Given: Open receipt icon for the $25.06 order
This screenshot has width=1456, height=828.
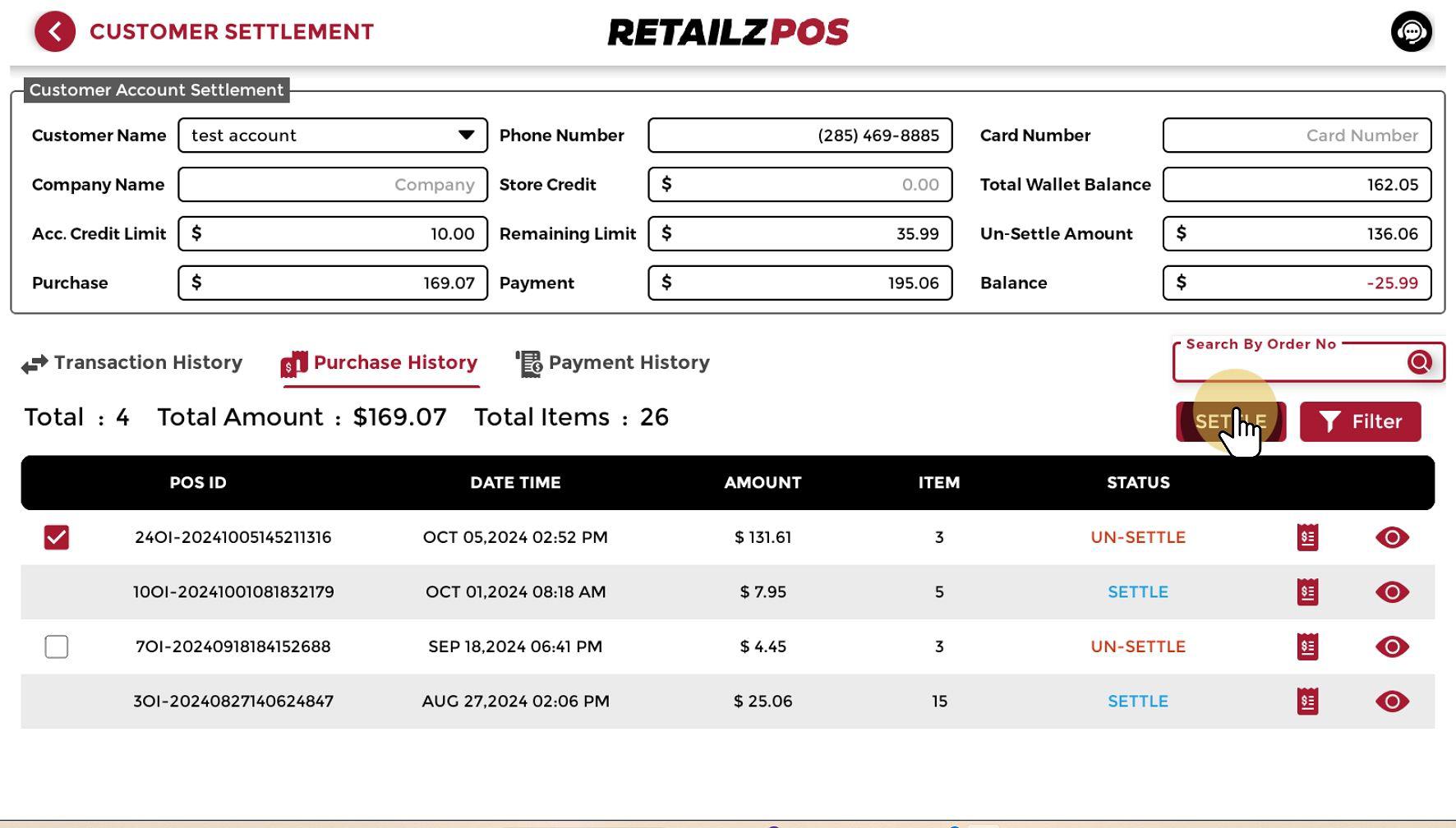Looking at the screenshot, I should point(1307,701).
